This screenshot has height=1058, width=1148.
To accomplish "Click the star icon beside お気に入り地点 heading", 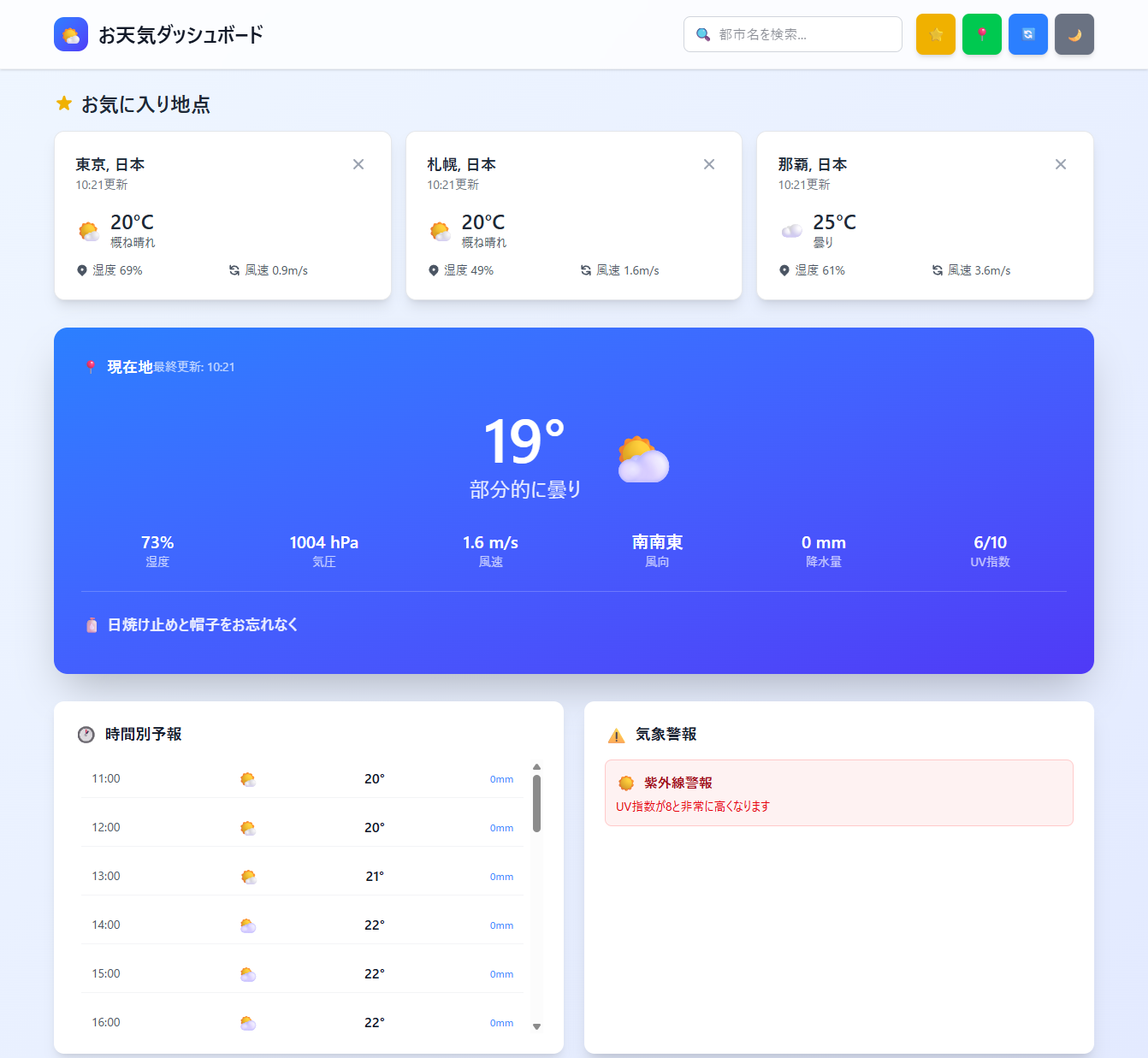I will [63, 103].
